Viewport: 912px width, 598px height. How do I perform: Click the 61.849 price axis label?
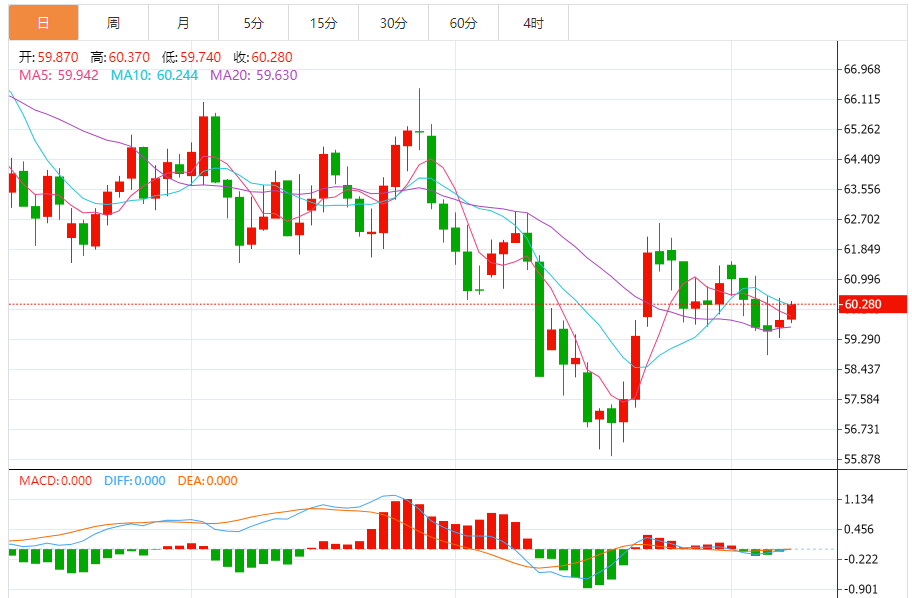pyautogui.click(x=862, y=250)
